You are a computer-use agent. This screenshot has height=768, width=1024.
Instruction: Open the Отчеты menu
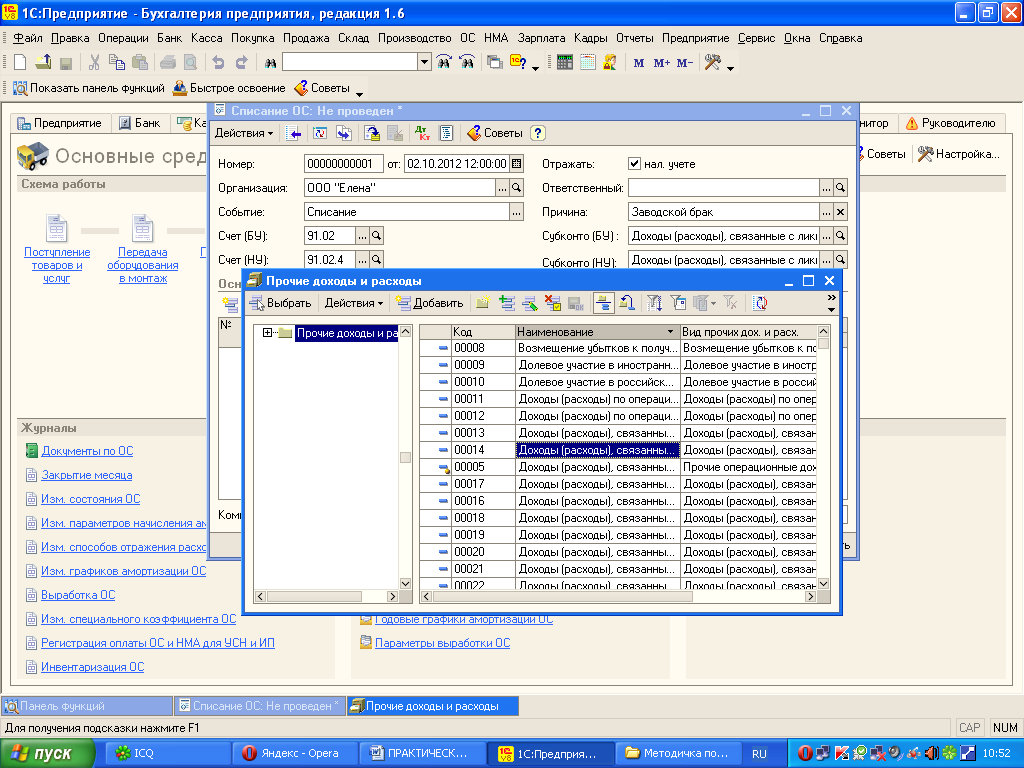pos(635,38)
